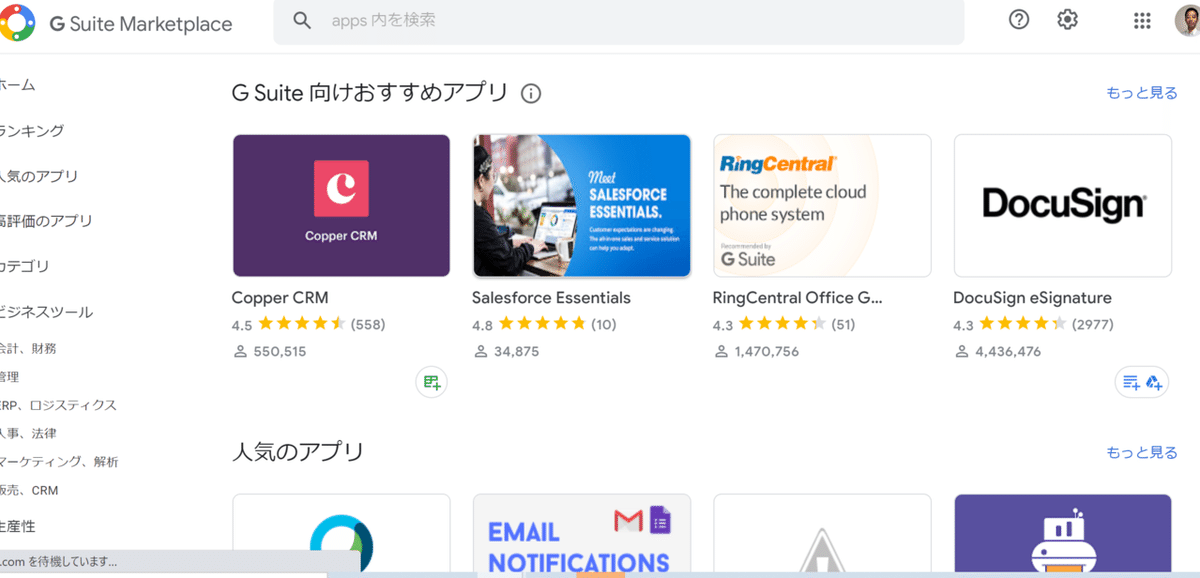The image size is (1200, 578).
Task: Open the Copper CRM app listing
Action: coord(341,205)
